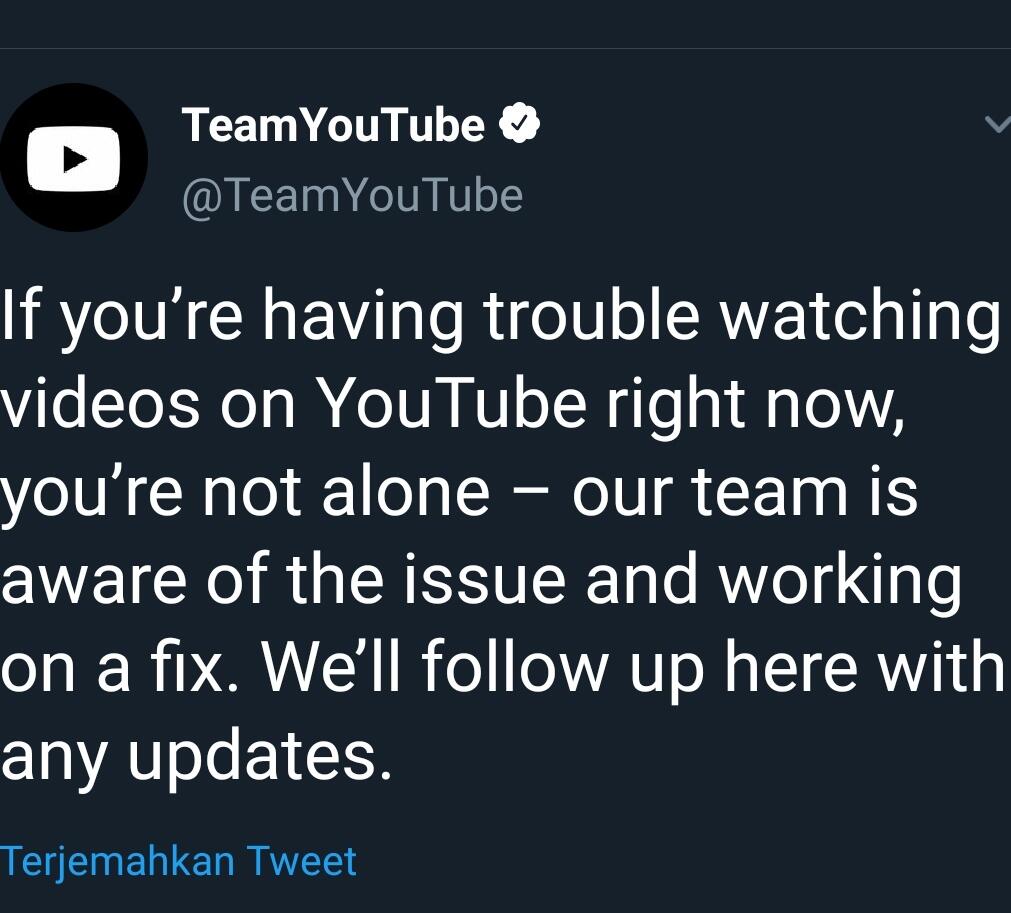1011x913 pixels.
Task: Open the @TeamYouTube handle
Action: (352, 195)
